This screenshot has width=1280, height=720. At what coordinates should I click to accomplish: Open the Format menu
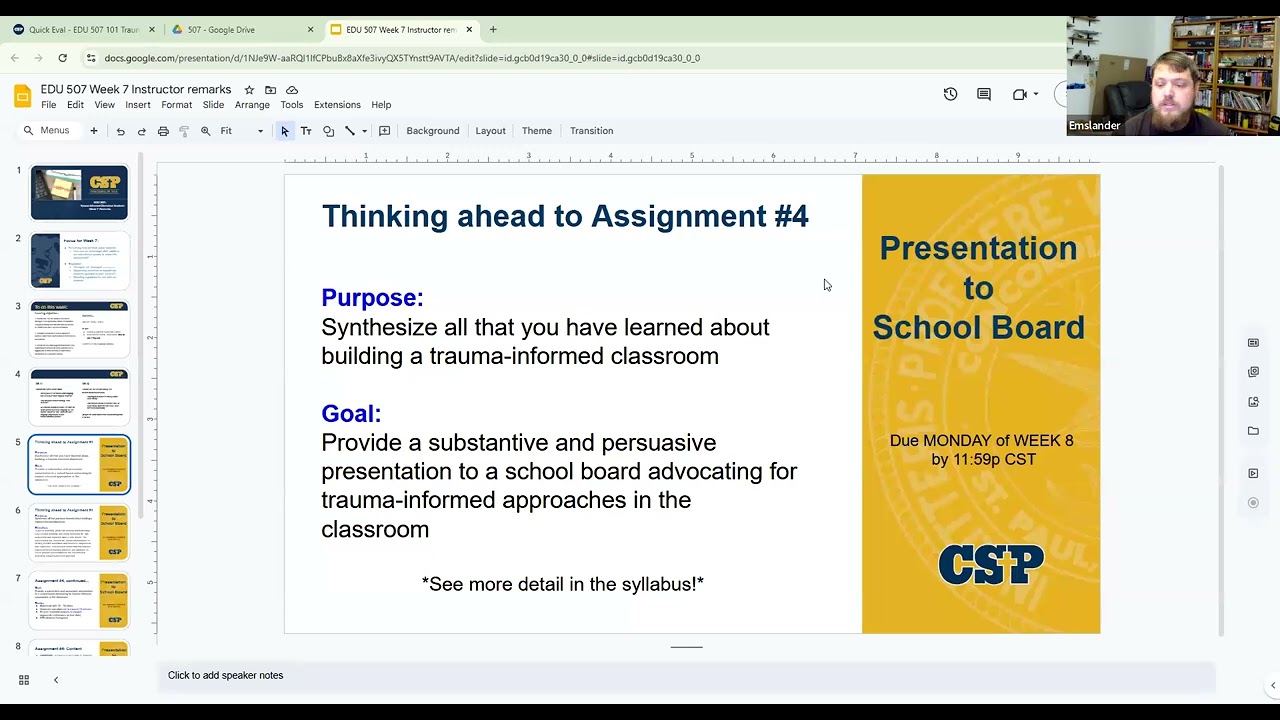point(176,105)
